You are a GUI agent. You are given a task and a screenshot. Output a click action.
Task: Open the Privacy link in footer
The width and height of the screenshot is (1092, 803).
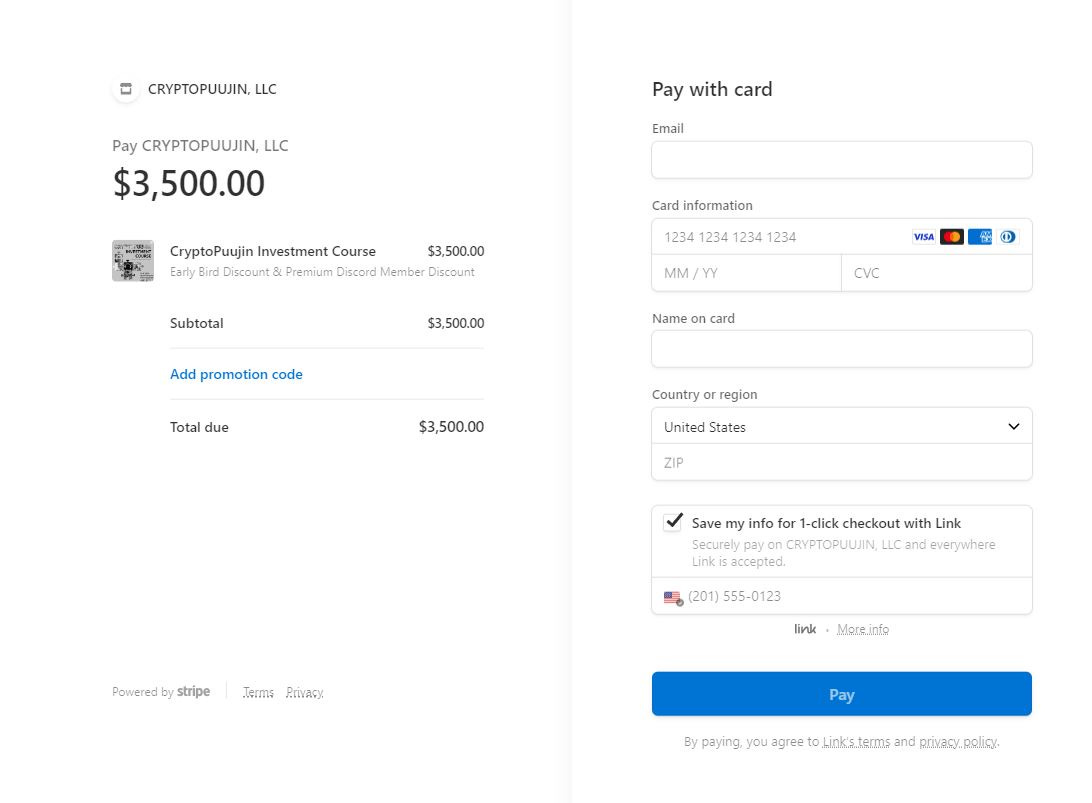pyautogui.click(x=304, y=692)
